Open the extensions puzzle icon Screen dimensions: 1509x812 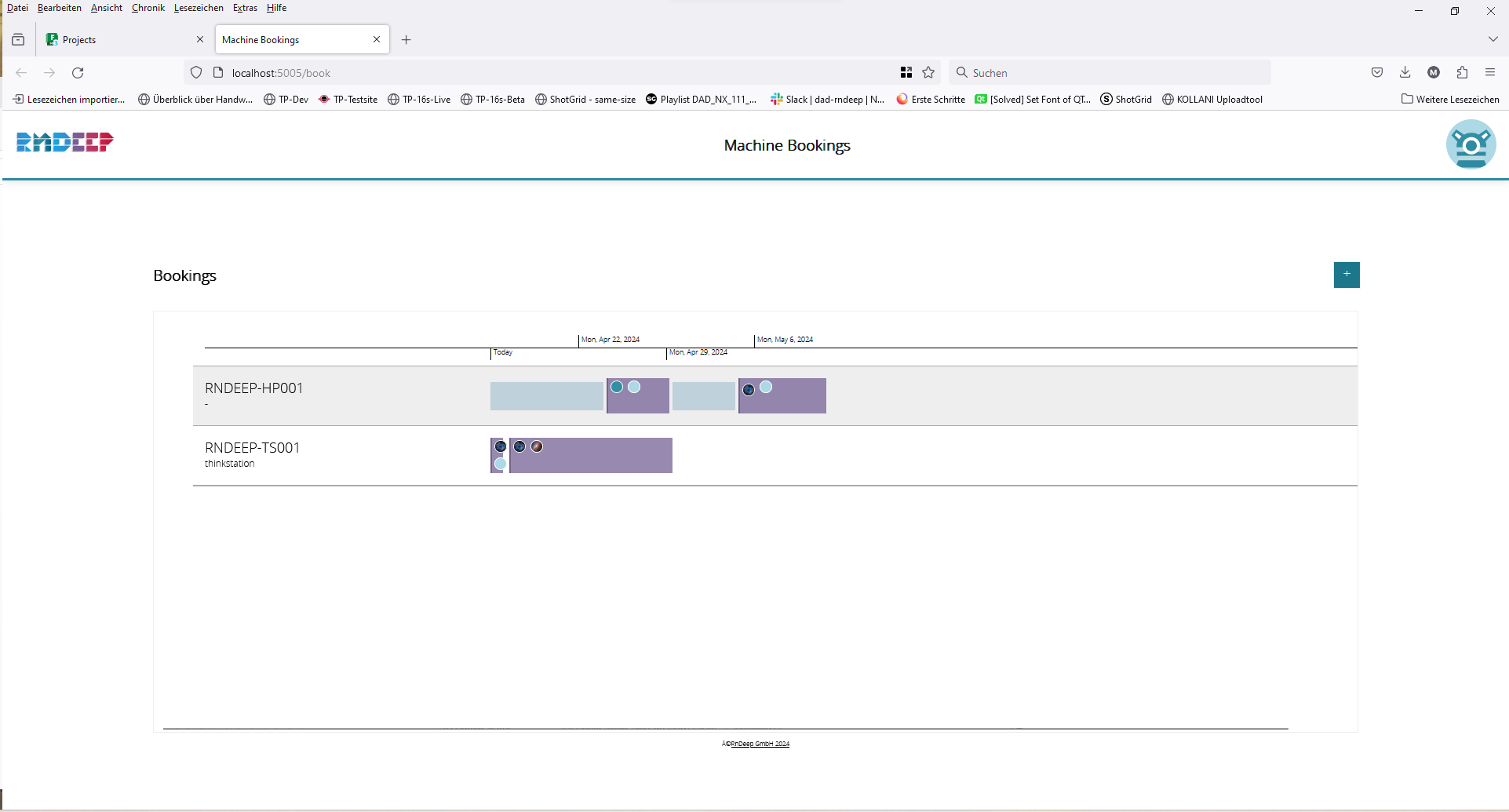tap(1462, 73)
